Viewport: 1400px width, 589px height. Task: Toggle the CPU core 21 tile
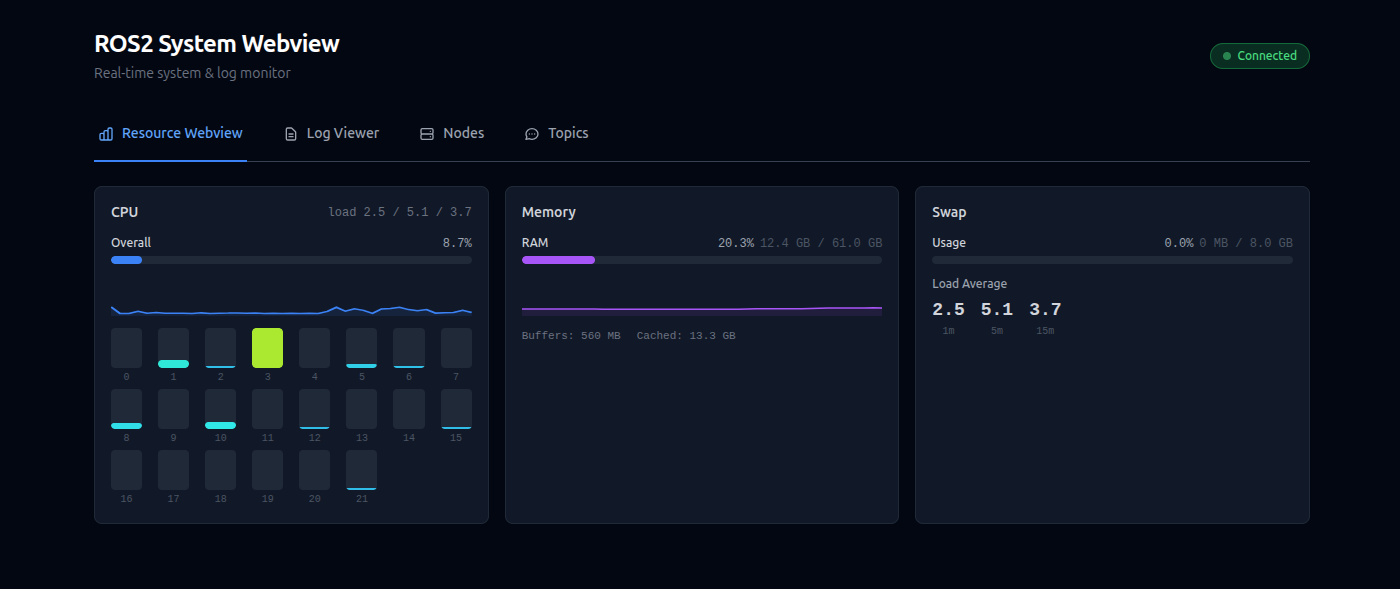click(x=361, y=470)
